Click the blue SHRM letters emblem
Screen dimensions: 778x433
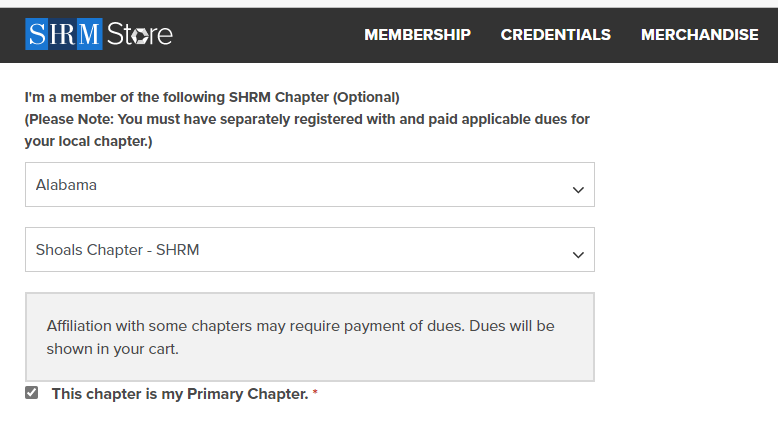[x=64, y=34]
